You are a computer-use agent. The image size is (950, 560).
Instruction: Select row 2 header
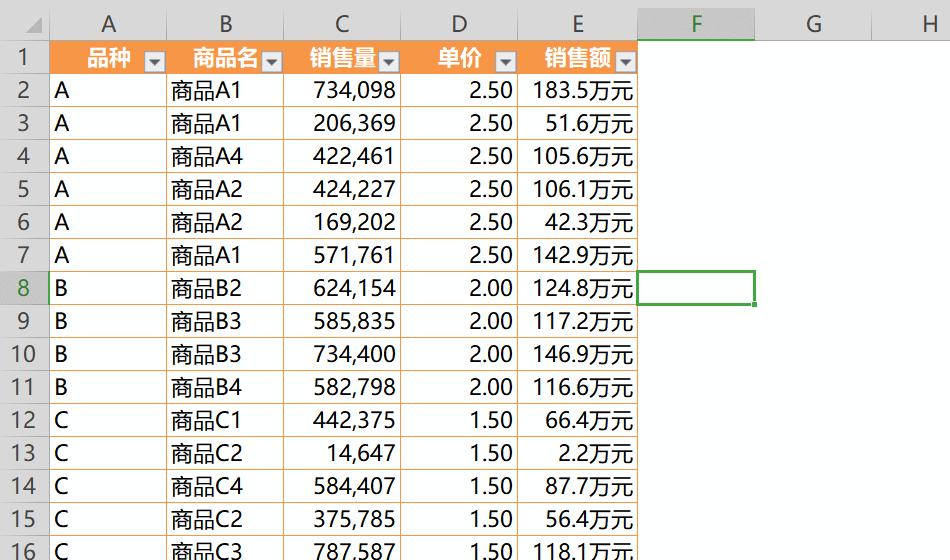24,90
